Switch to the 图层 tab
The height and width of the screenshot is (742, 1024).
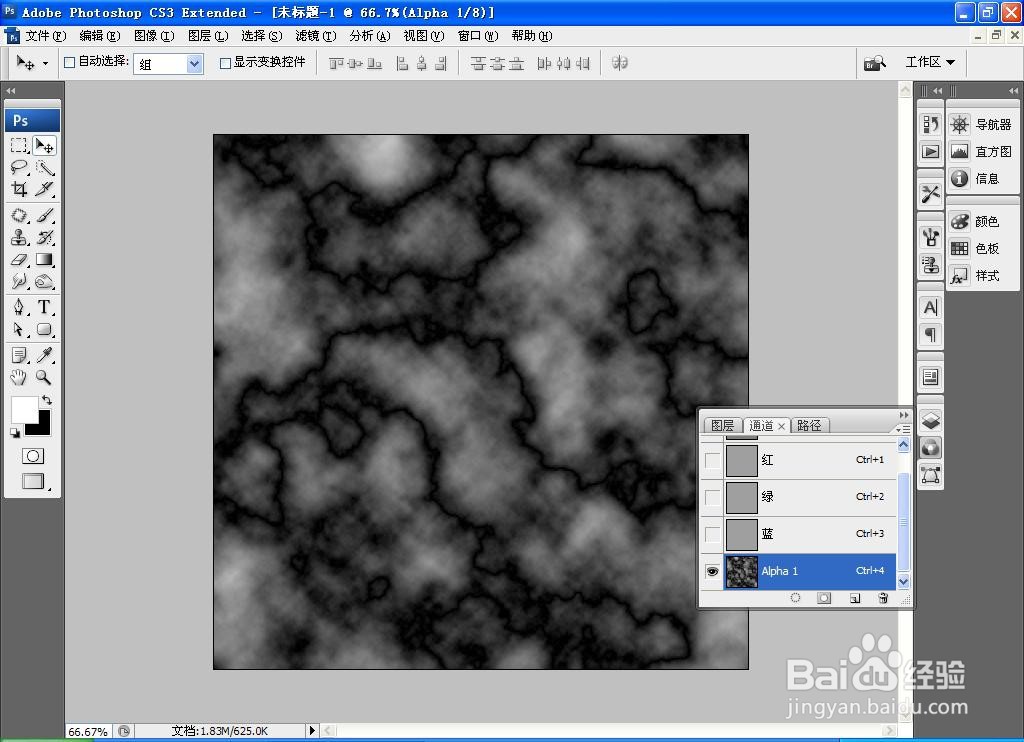[x=722, y=425]
